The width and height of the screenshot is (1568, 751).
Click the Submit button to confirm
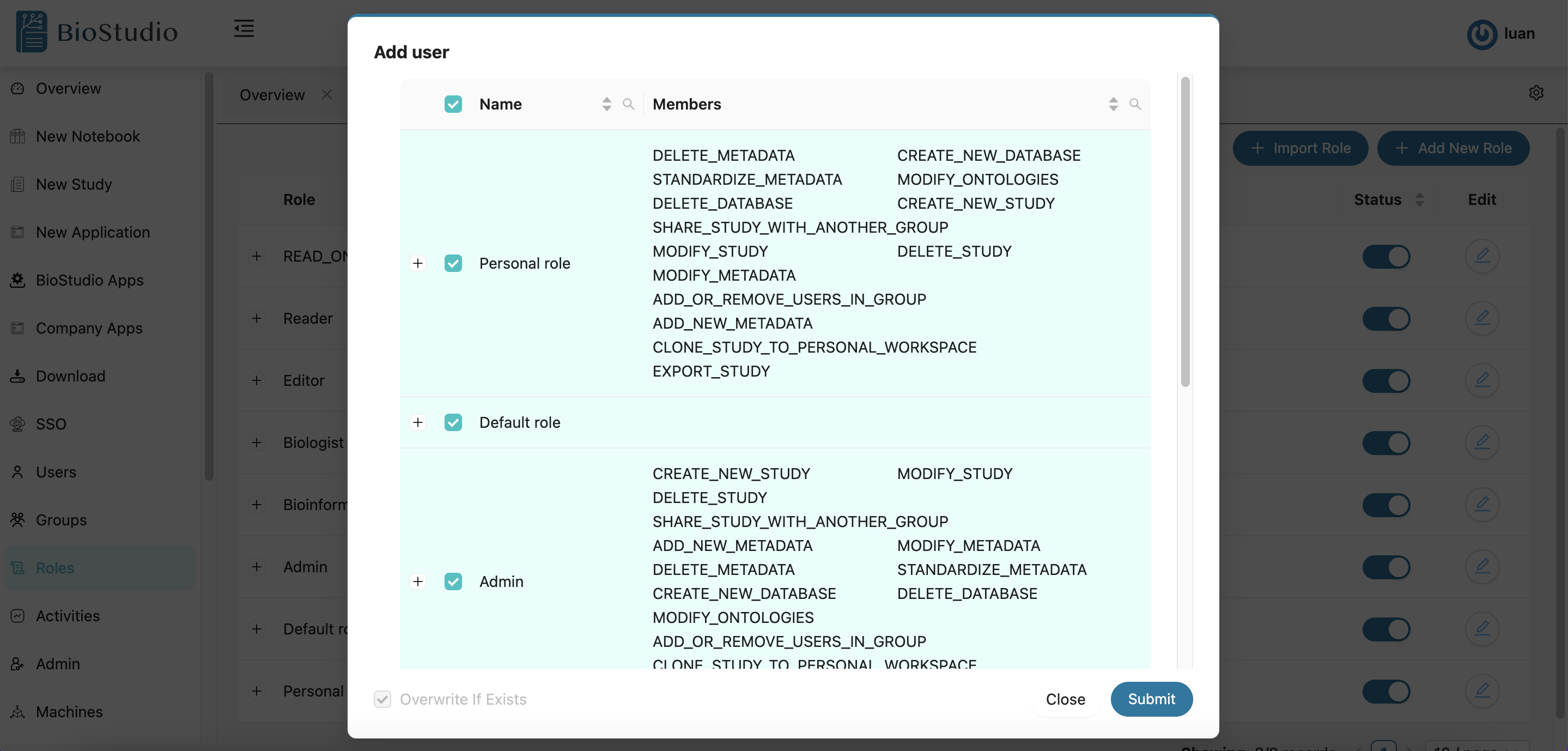(1150, 699)
